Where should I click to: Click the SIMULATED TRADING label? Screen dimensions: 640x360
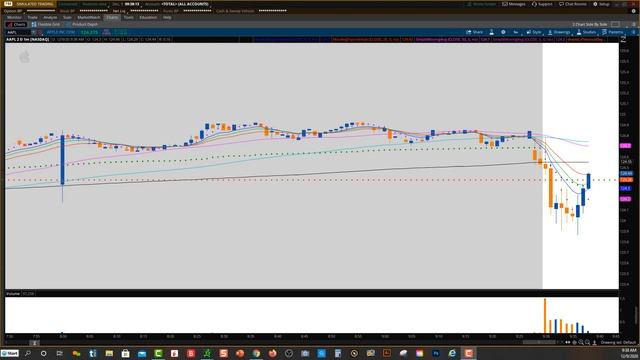35,4
